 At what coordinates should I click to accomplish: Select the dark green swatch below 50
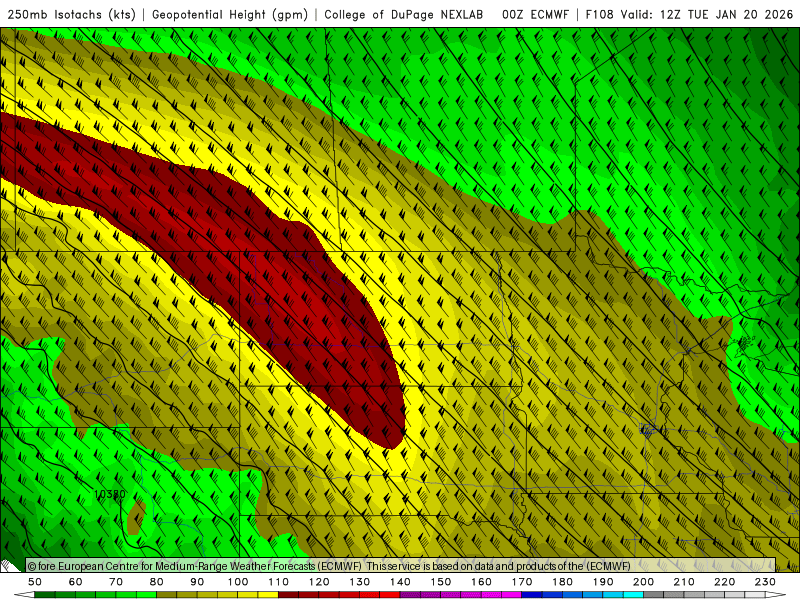[44, 594]
